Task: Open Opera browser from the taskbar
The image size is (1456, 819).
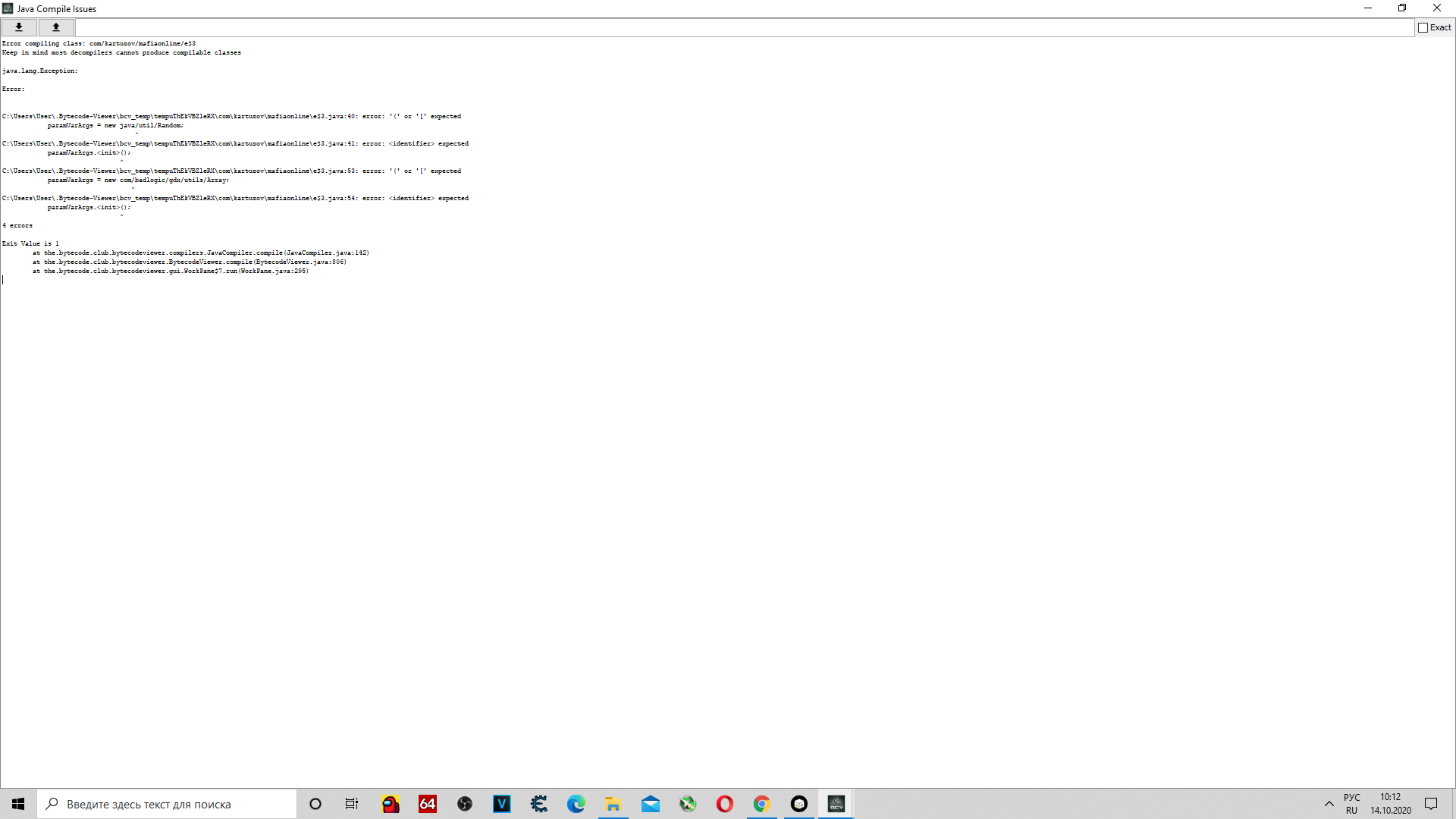Action: pyautogui.click(x=725, y=803)
